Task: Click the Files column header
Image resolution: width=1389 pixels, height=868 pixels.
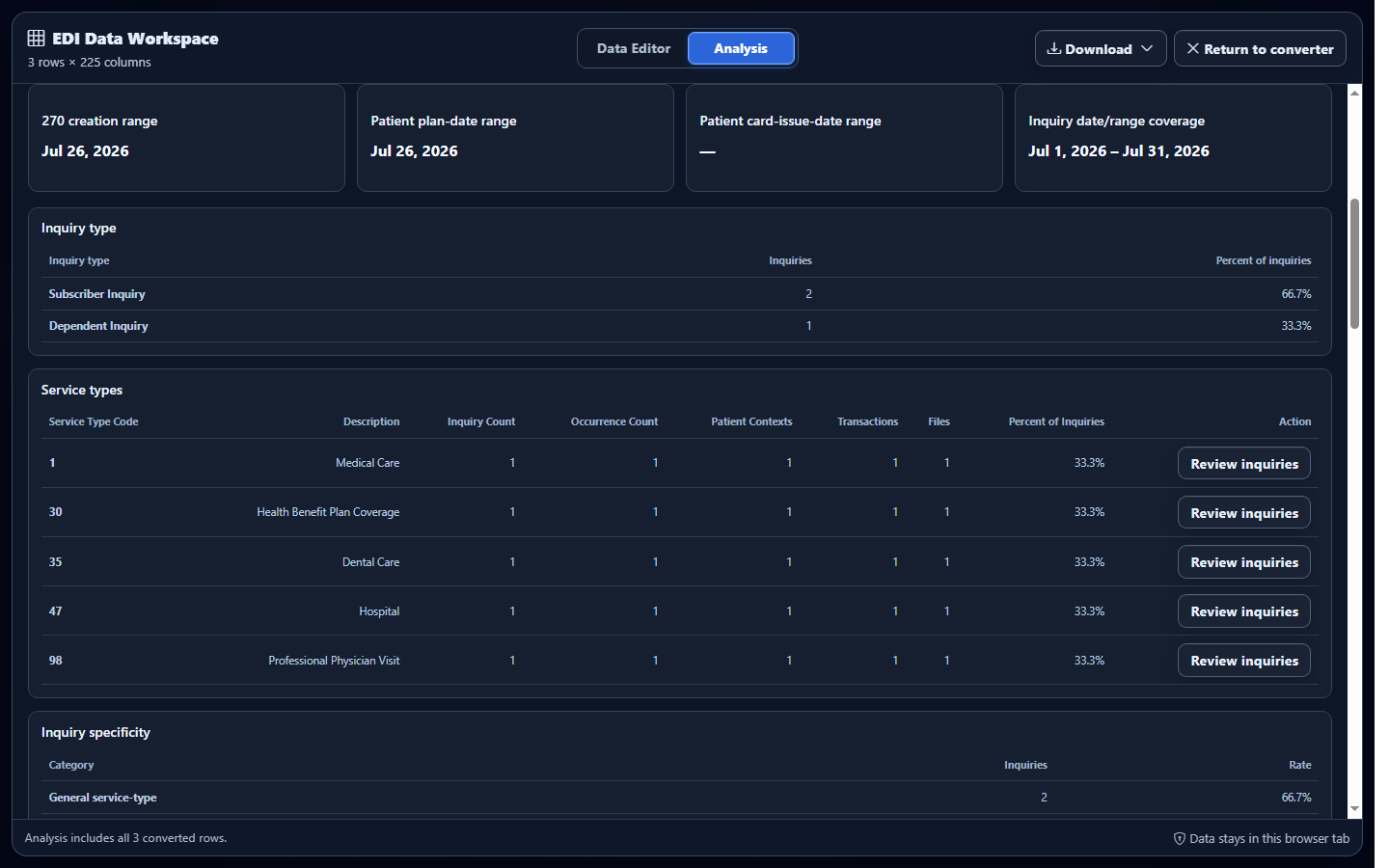Action: tap(939, 421)
